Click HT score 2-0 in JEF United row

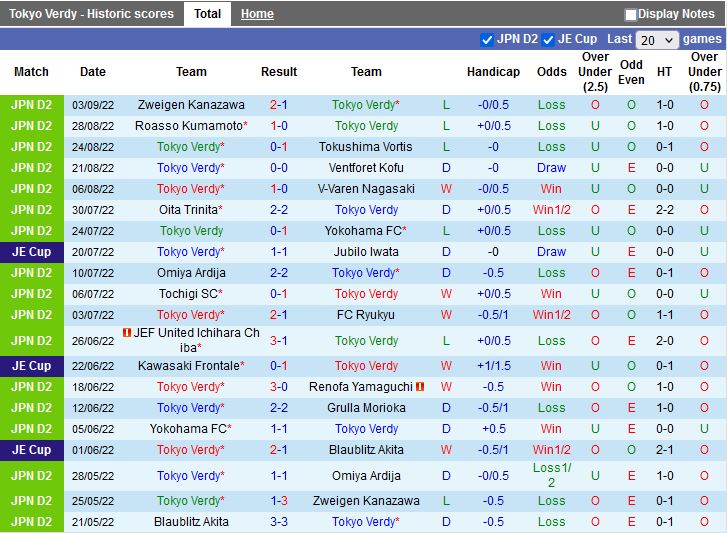click(665, 341)
